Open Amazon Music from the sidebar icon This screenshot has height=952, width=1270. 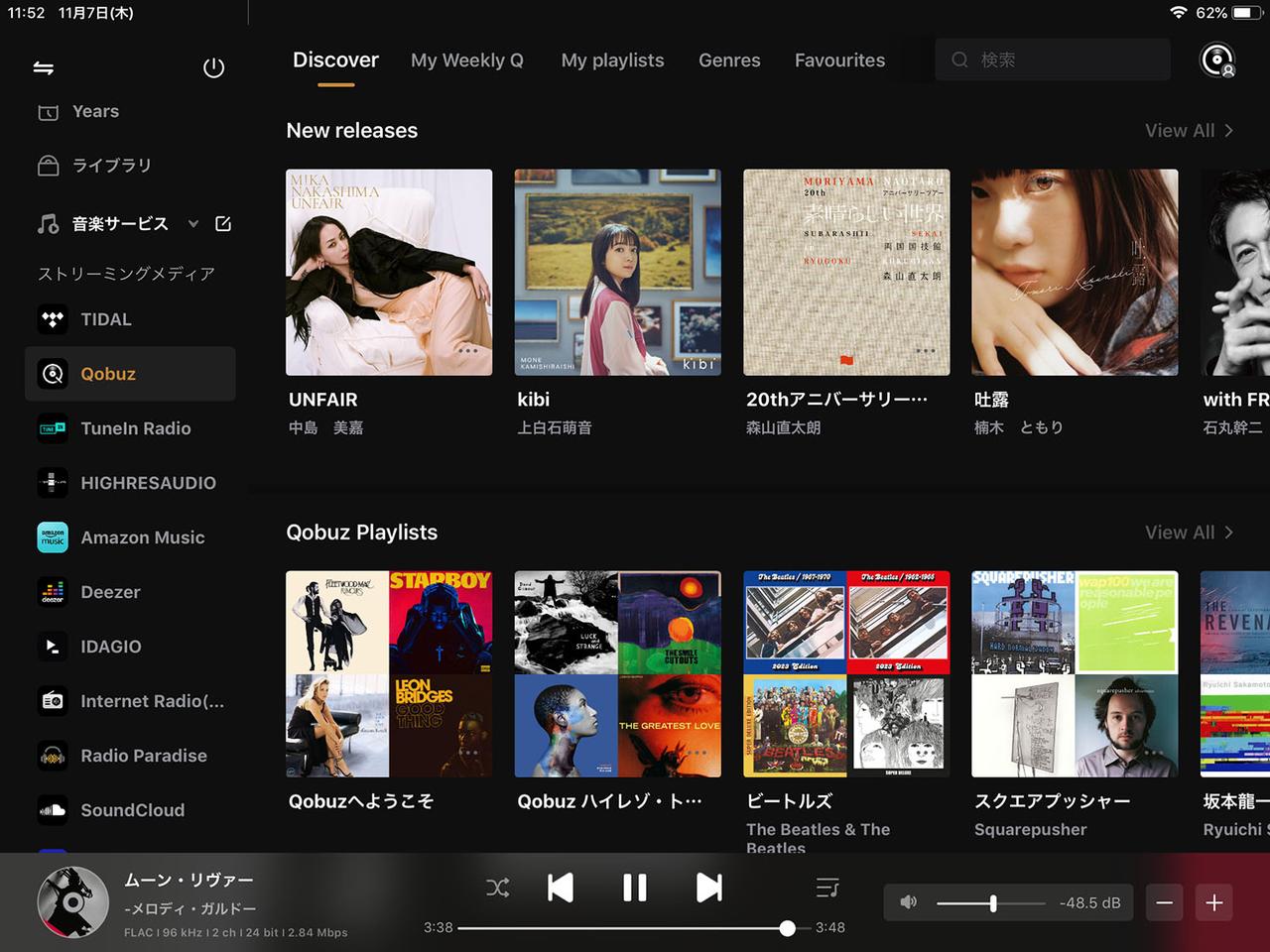(52, 536)
